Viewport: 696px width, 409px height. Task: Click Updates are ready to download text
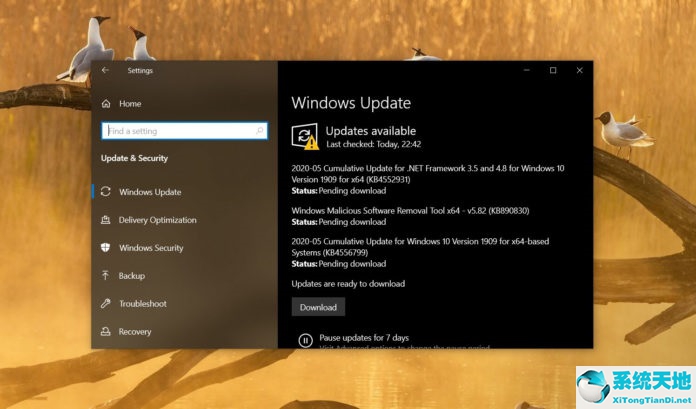pos(348,283)
